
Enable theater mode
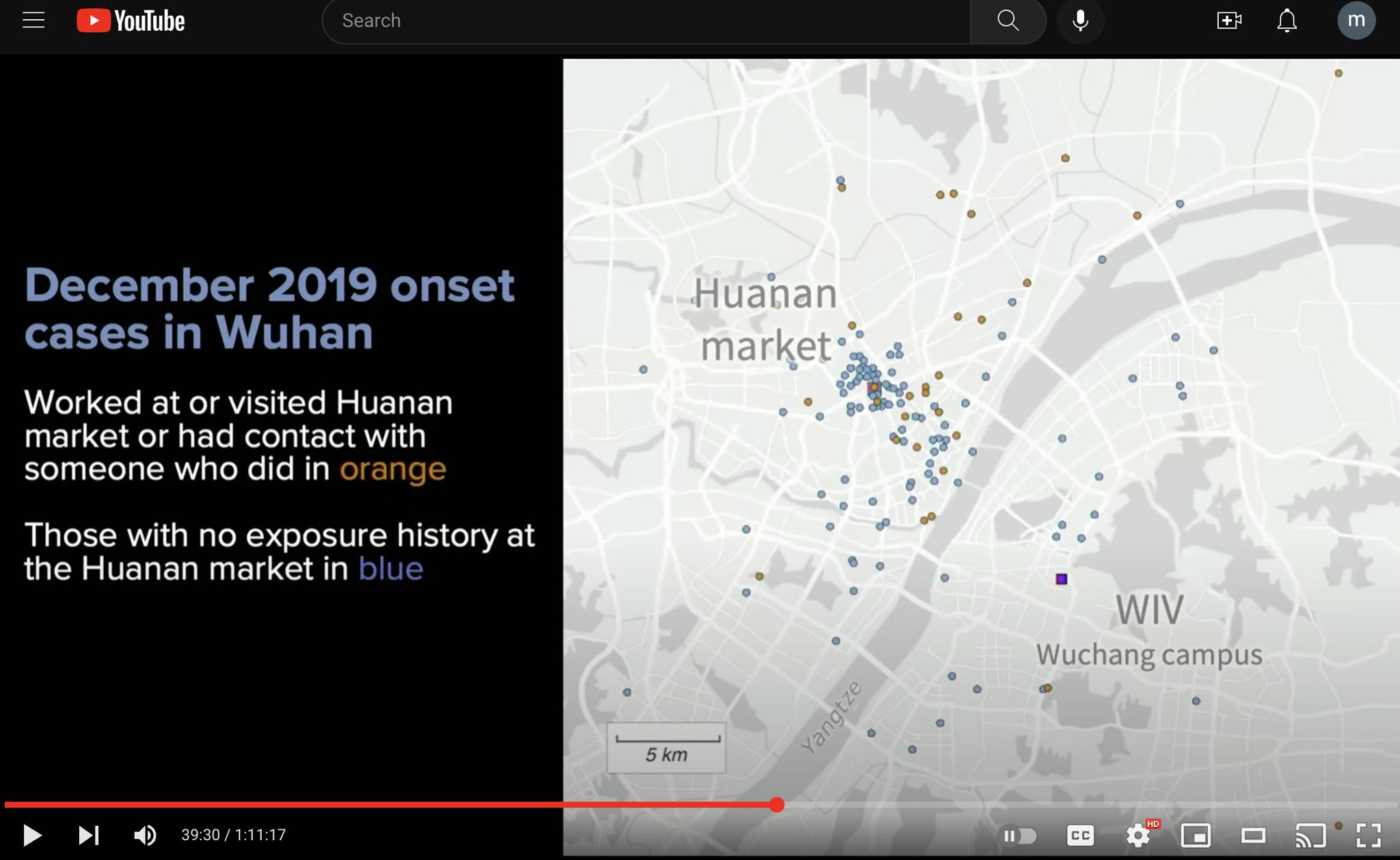pyautogui.click(x=1253, y=835)
